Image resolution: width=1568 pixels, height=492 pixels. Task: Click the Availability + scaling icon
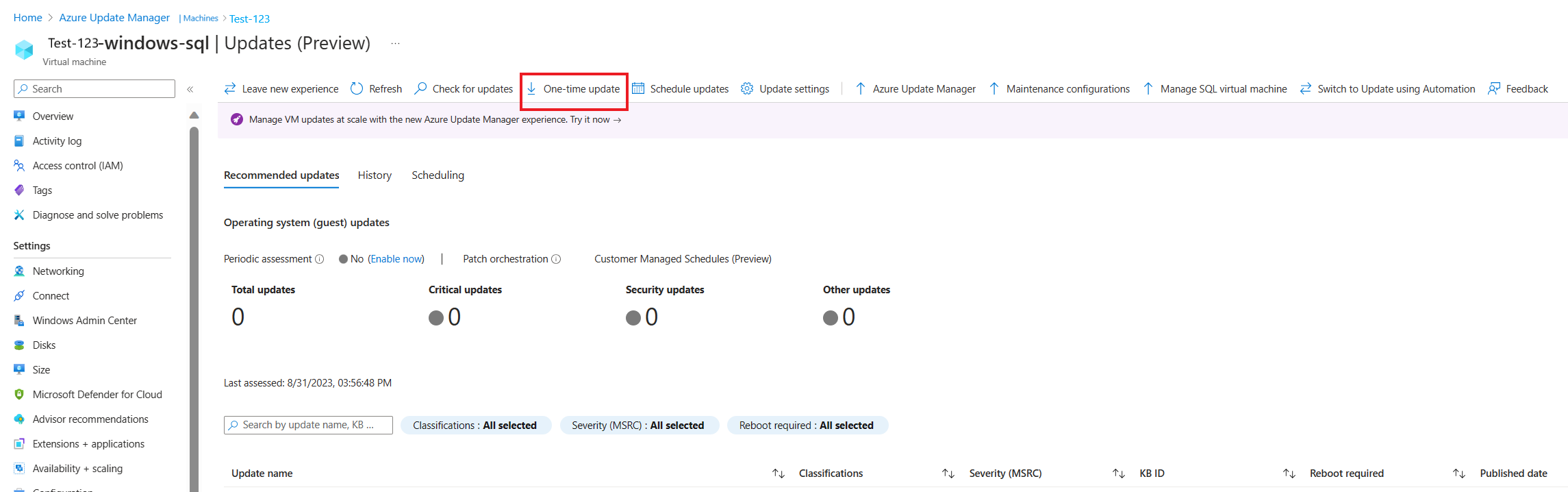19,468
